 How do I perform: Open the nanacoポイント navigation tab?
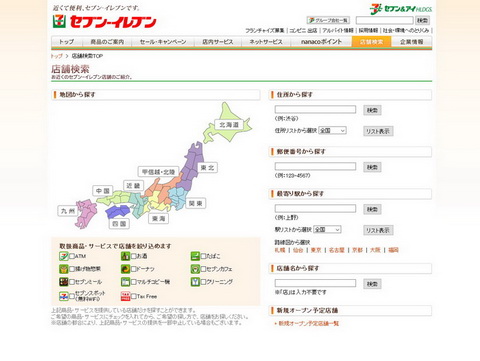[x=321, y=42]
